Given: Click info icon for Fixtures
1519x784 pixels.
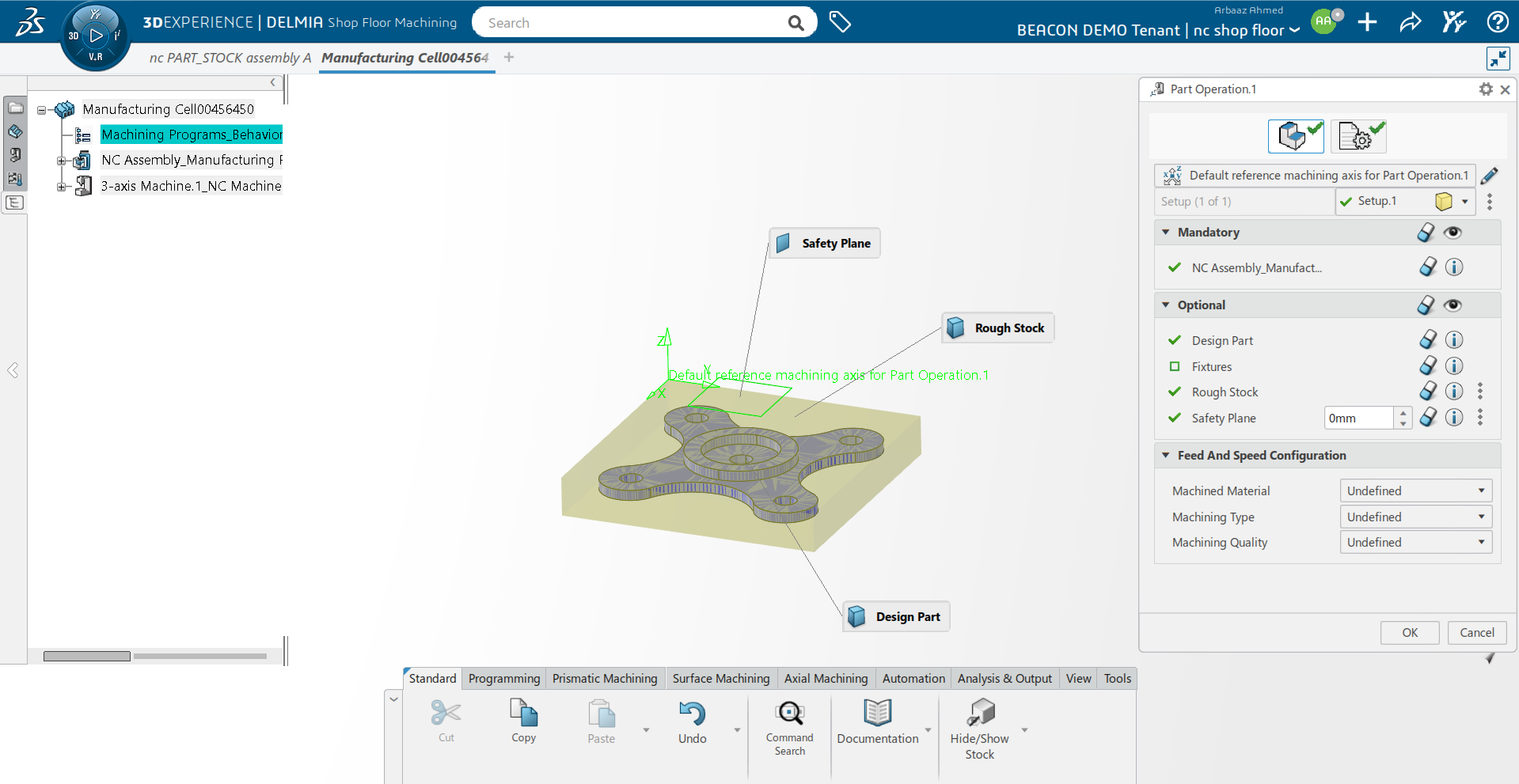Looking at the screenshot, I should (1454, 366).
